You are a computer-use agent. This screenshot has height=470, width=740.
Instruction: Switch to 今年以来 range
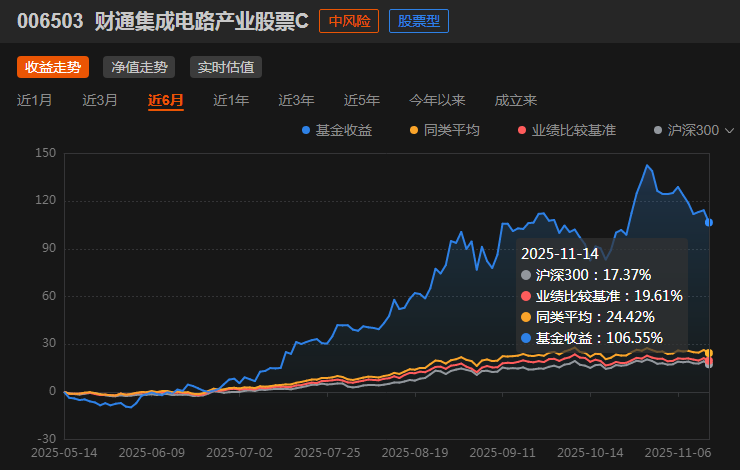[437, 100]
